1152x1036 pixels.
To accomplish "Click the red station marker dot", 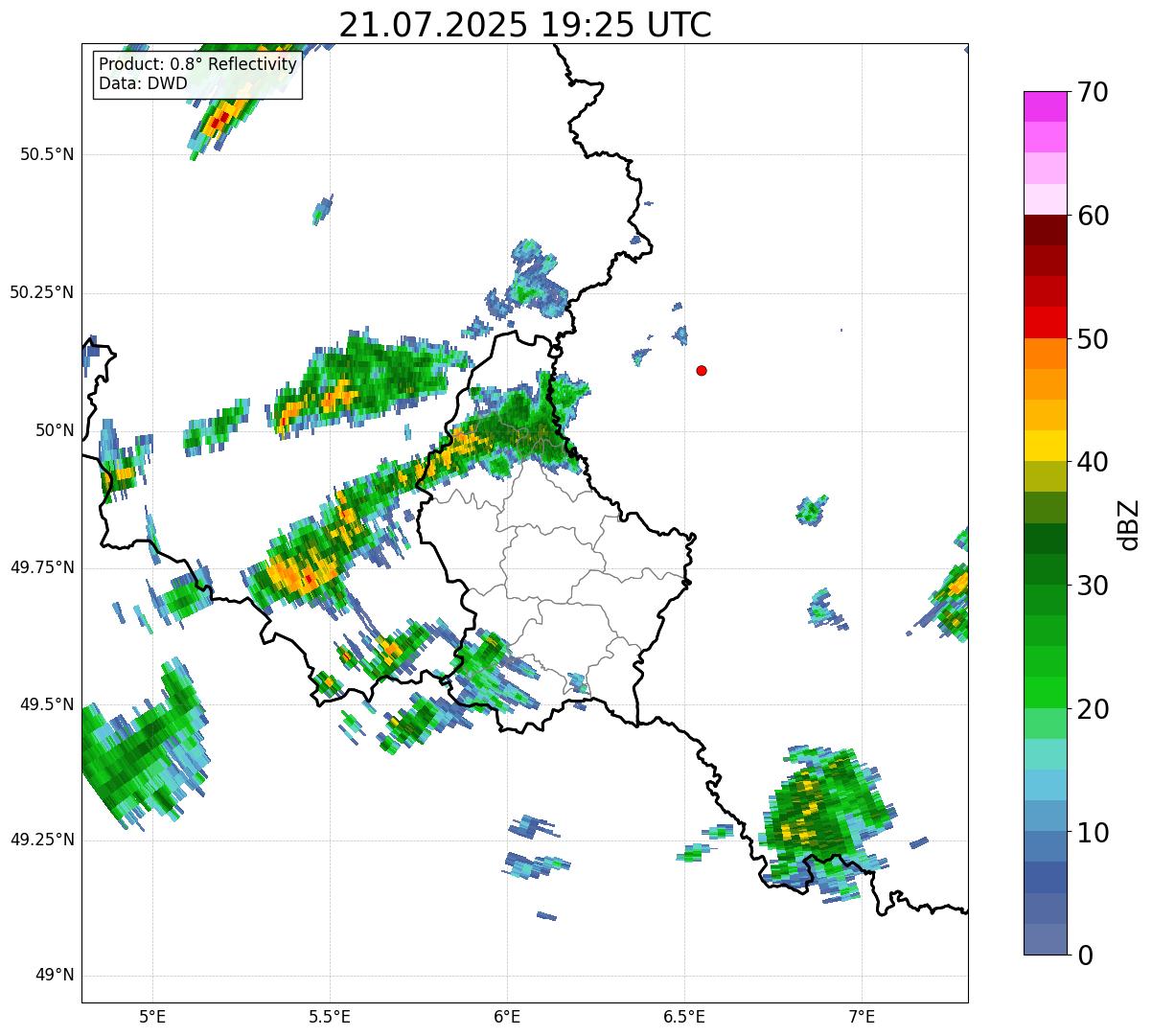I will point(702,370).
